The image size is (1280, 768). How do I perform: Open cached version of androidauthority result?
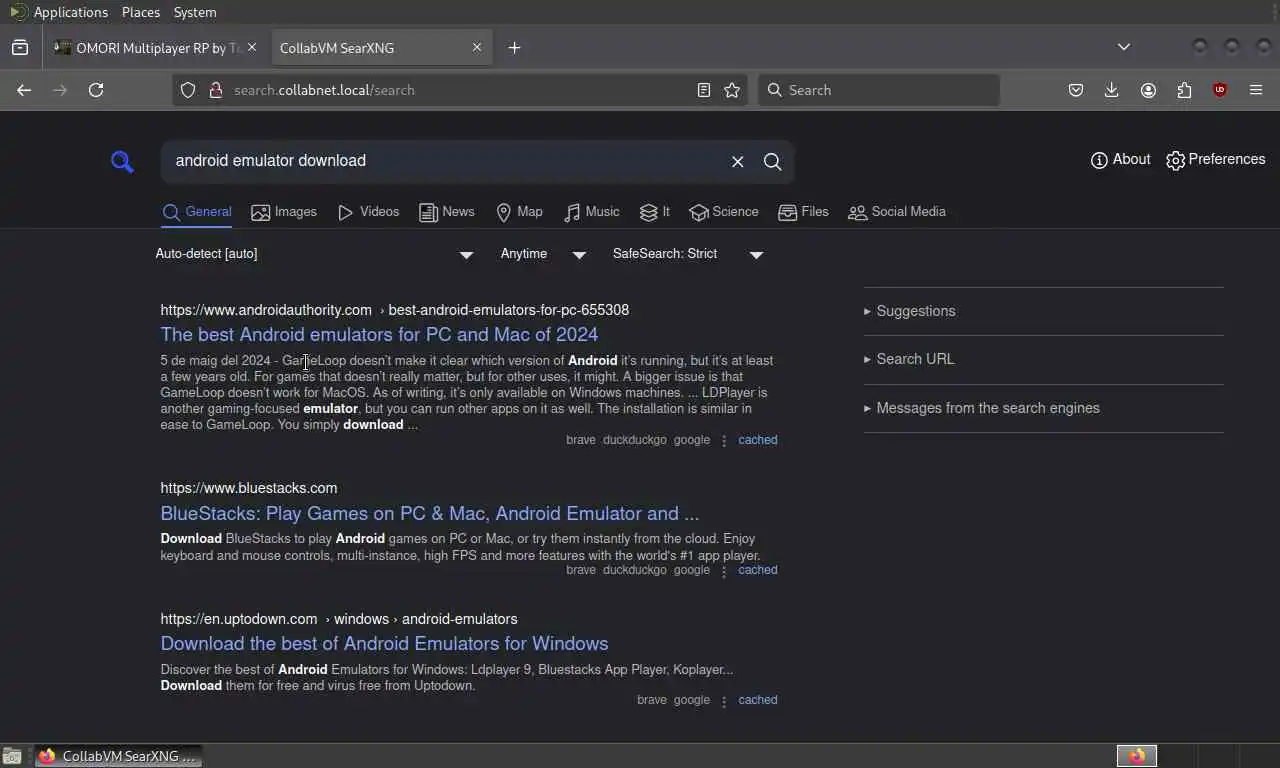(x=757, y=440)
